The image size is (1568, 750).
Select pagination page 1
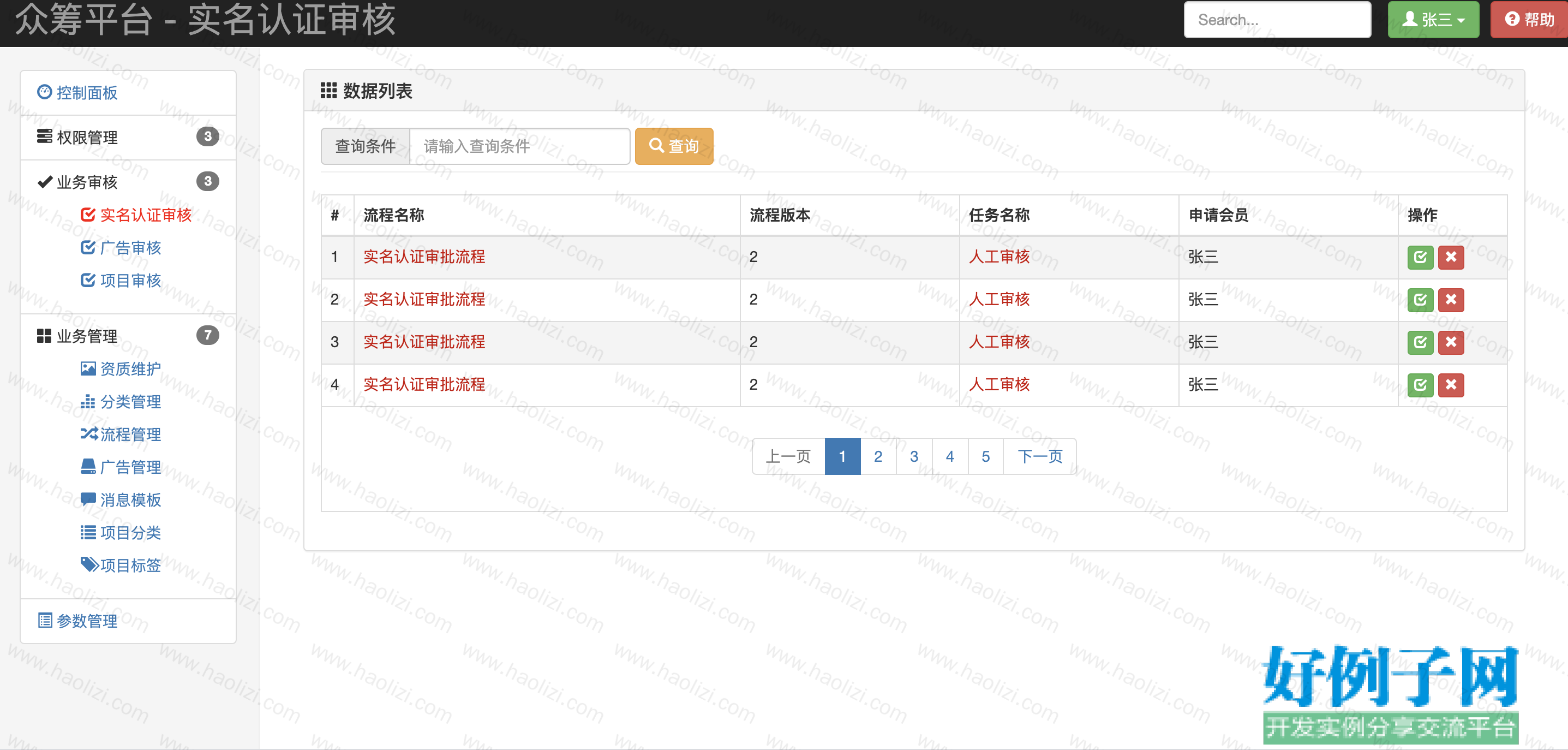[x=842, y=456]
